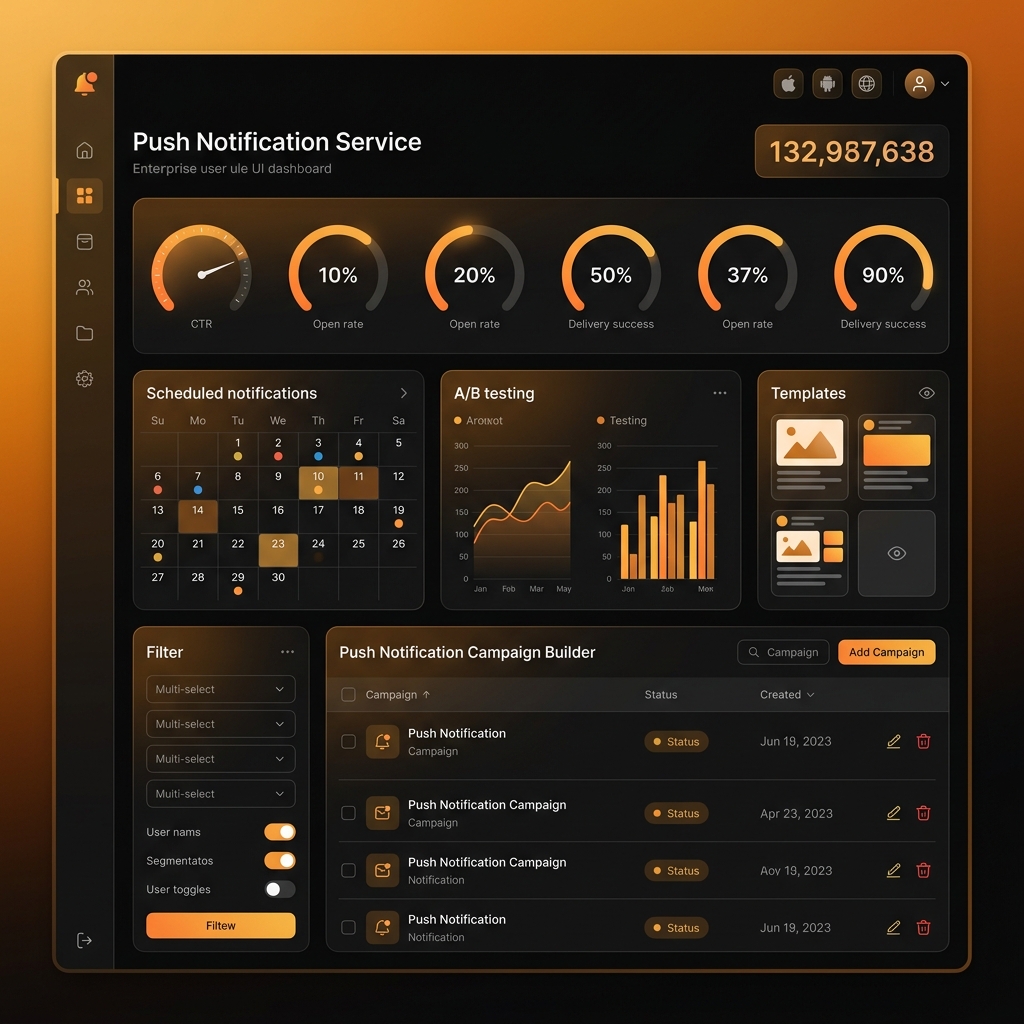Open the users sidebar icon
Viewport: 1024px width, 1024px height.
[84, 287]
